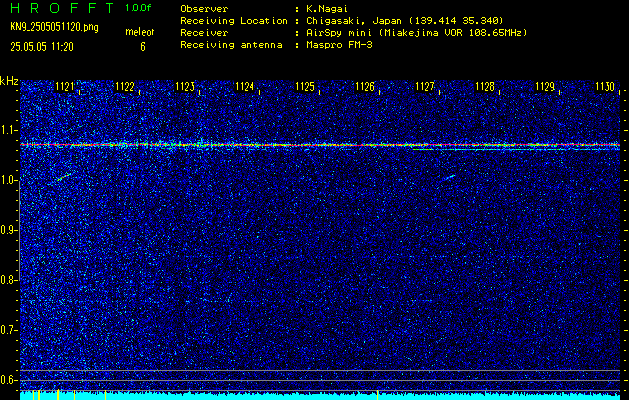Image resolution: width=629 pixels, height=400 pixels.
Task: Select the 1.00f version label
Action: coord(138,8)
